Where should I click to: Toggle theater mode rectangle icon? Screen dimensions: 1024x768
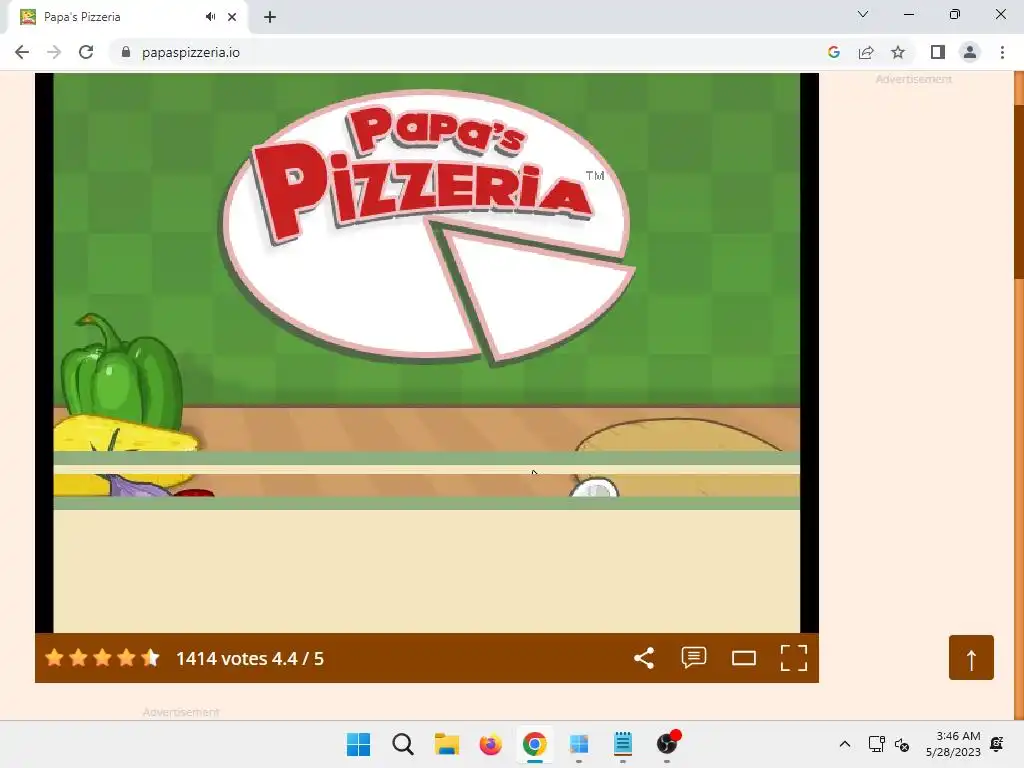coord(744,658)
